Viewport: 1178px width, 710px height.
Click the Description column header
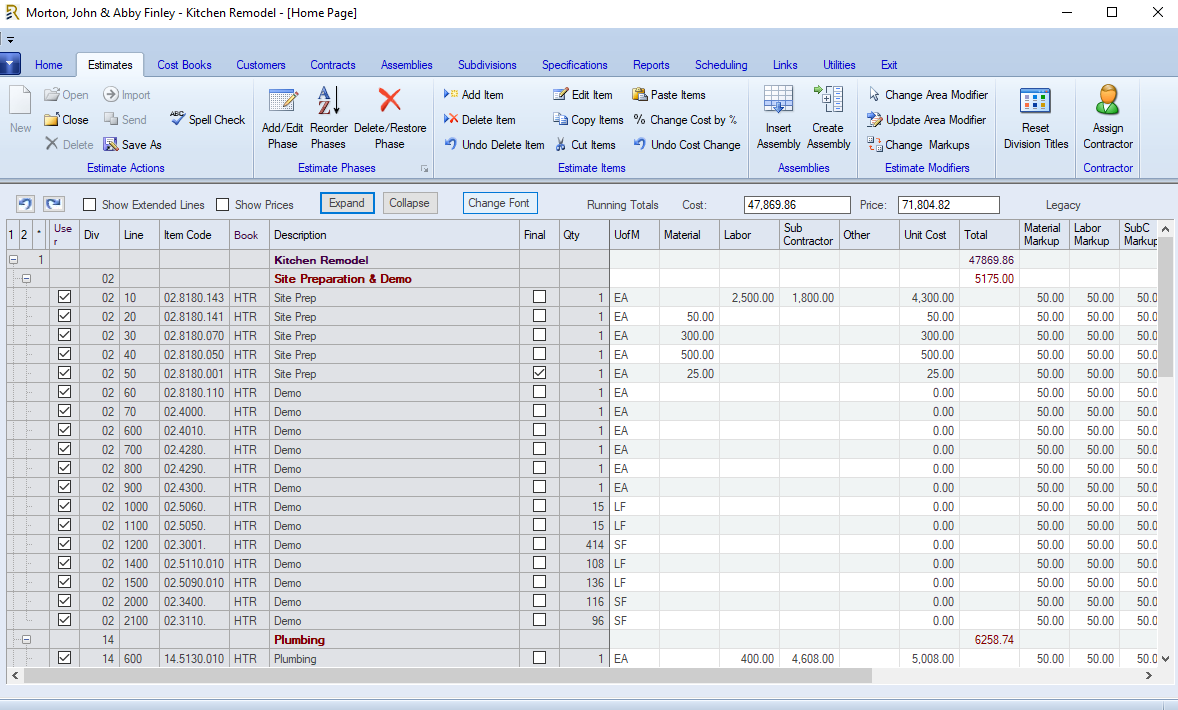[394, 234]
